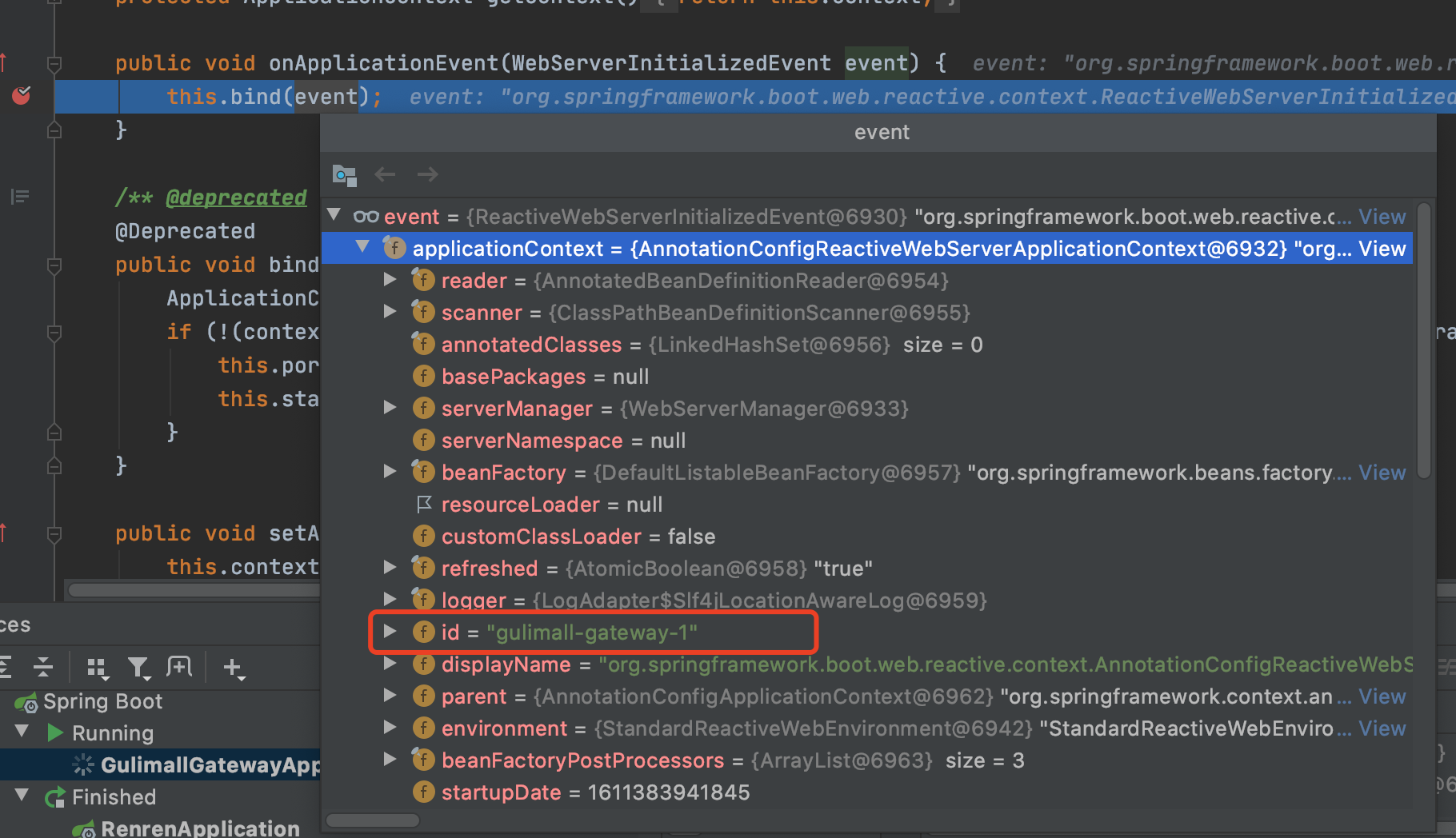The width and height of the screenshot is (1456, 838).
Task: Collapse the applicationContext node
Action: click(x=363, y=248)
